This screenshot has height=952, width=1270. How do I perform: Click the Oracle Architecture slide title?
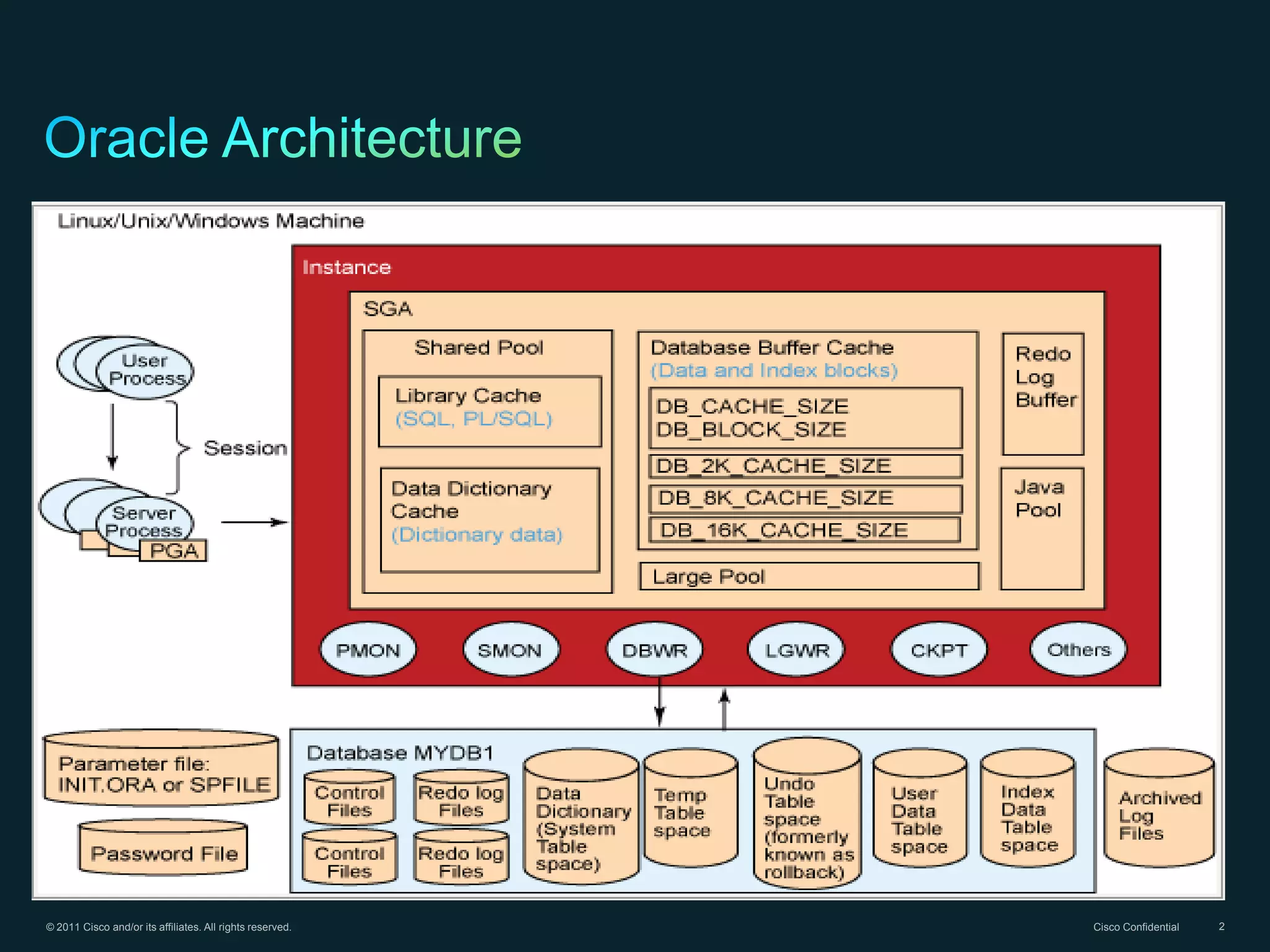click(x=283, y=138)
